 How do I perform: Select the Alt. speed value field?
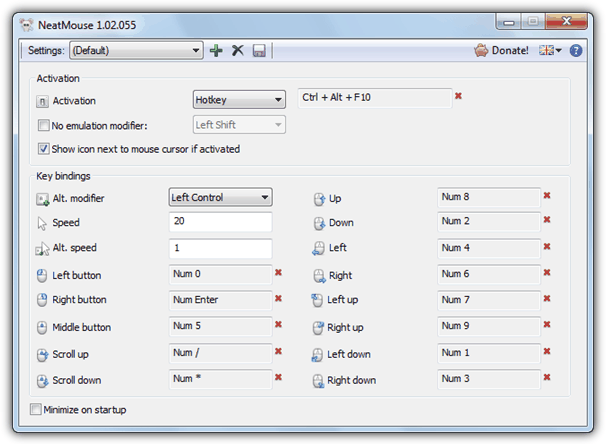220,248
